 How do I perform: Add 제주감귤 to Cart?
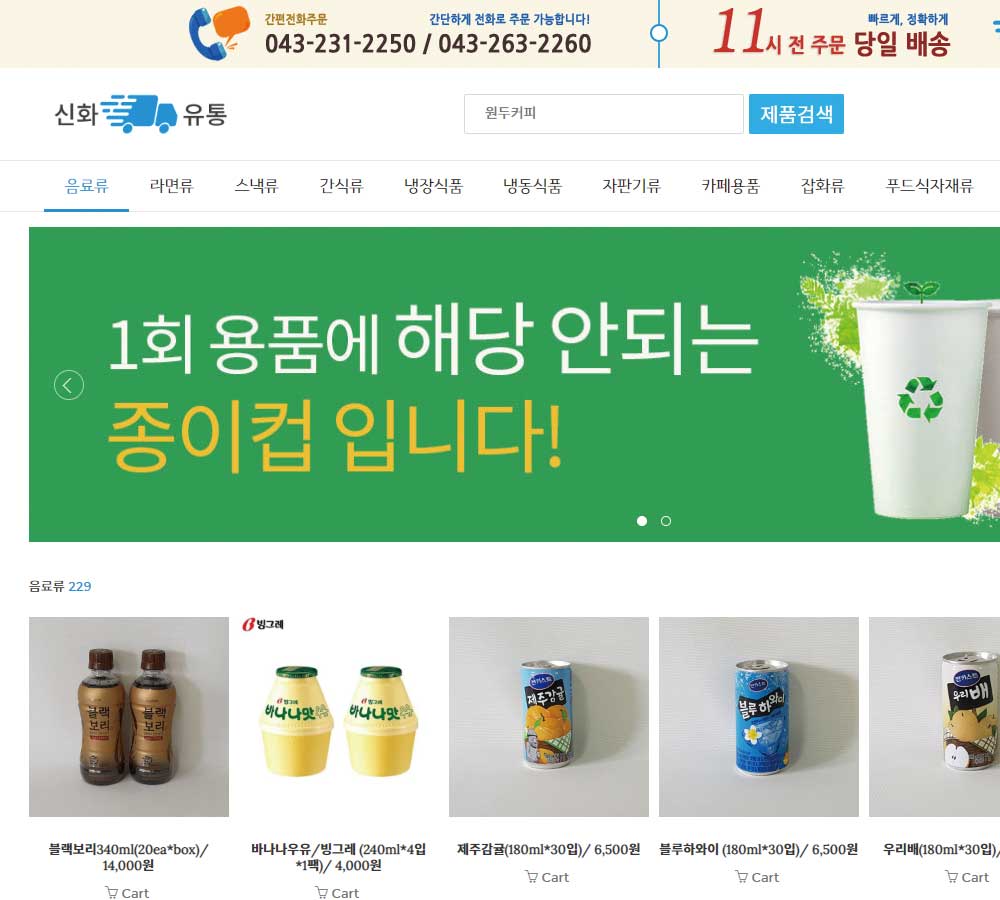[x=547, y=877]
